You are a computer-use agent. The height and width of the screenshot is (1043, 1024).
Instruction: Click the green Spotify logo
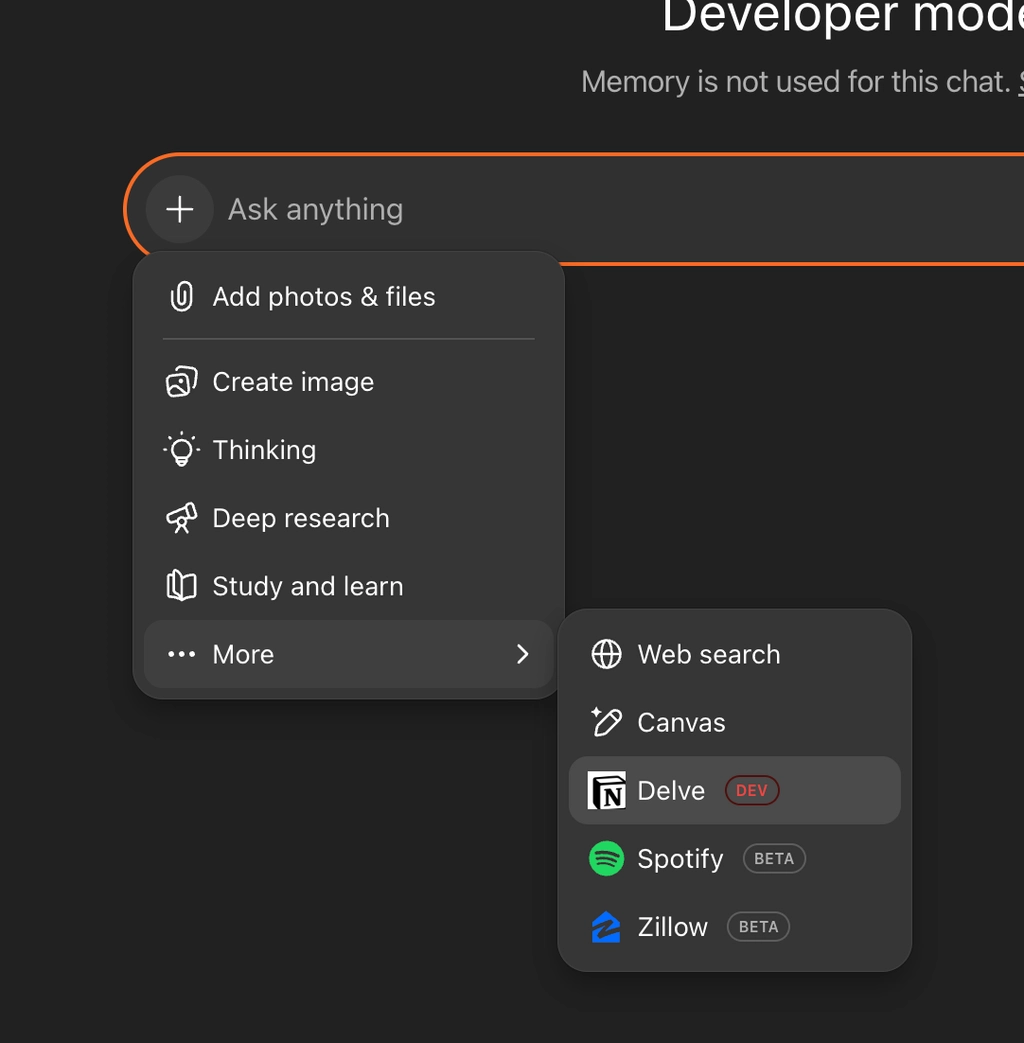(x=606, y=858)
